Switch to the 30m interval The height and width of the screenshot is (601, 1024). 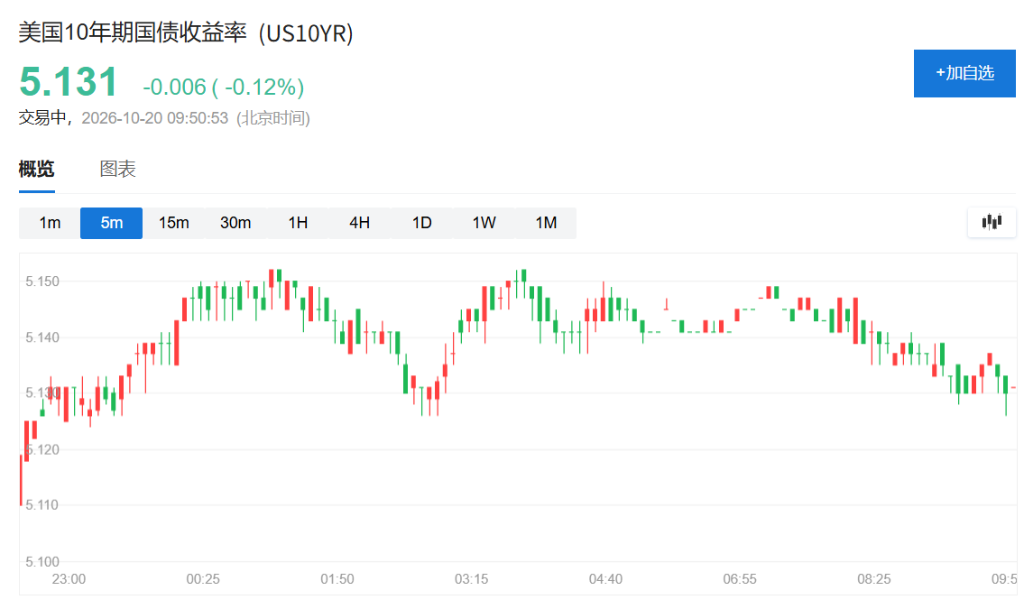tap(236, 223)
